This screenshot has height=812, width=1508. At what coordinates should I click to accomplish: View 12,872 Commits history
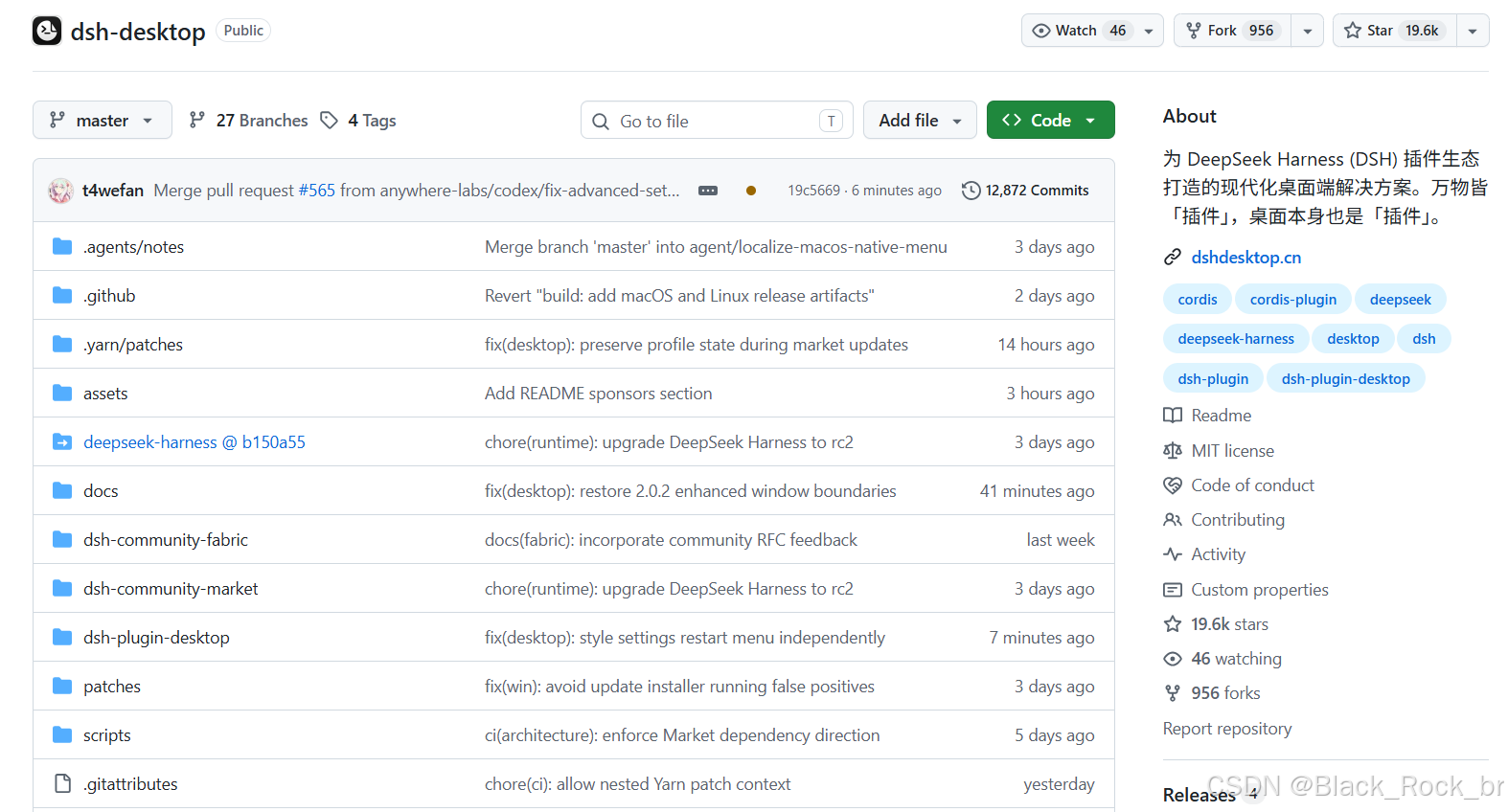pos(1025,191)
